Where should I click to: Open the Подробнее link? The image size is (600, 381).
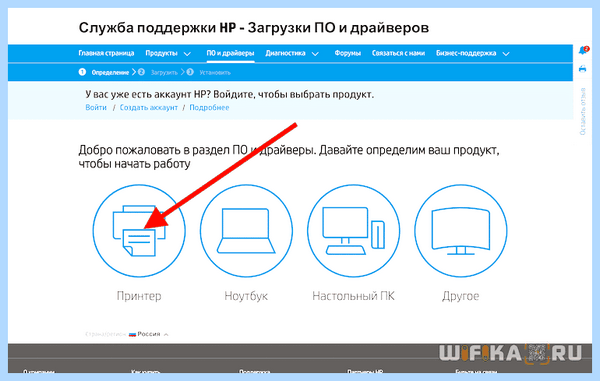[x=209, y=107]
